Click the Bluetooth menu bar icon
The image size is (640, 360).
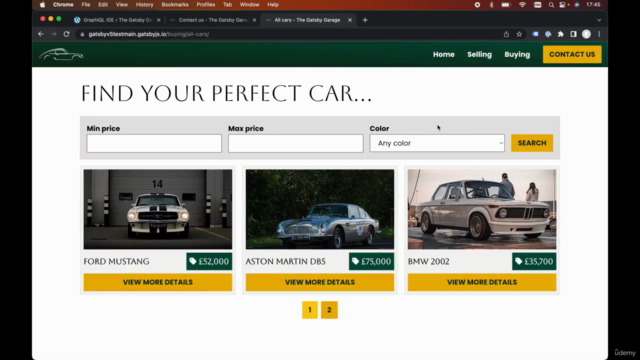coord(491,5)
